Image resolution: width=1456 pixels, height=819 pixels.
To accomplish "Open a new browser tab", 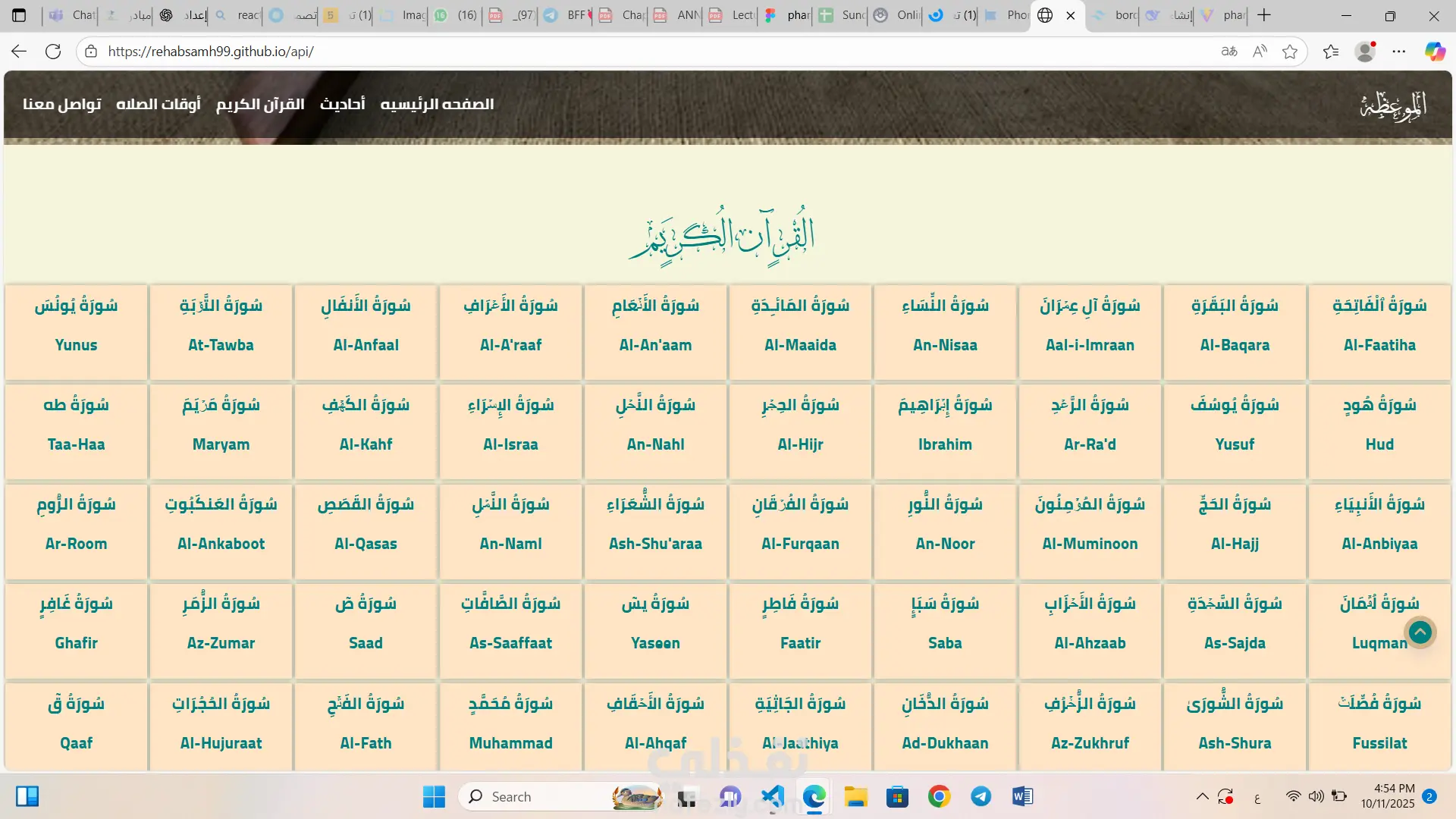I will (x=1264, y=15).
